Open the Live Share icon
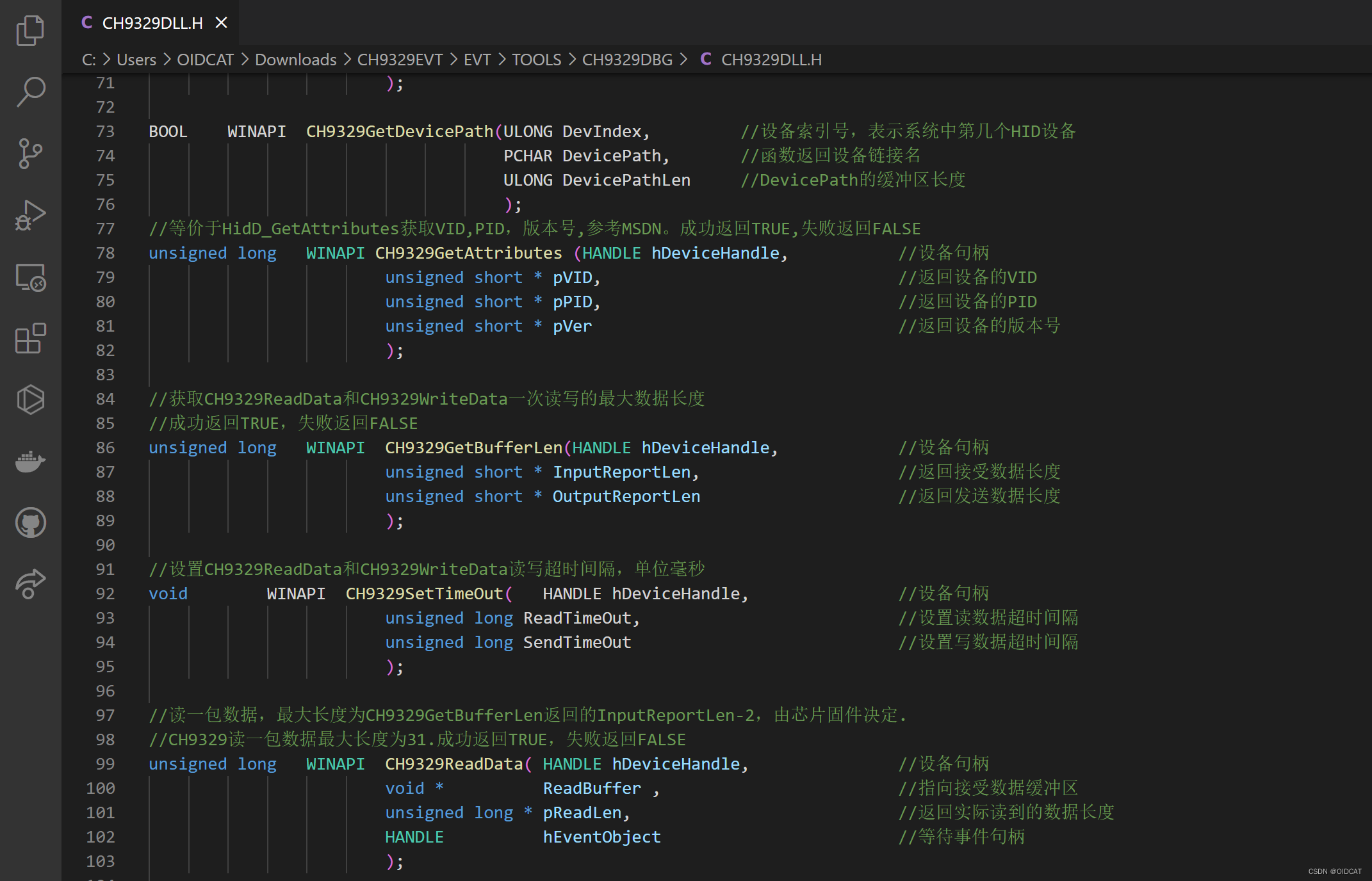The image size is (1372, 881). tap(30, 583)
